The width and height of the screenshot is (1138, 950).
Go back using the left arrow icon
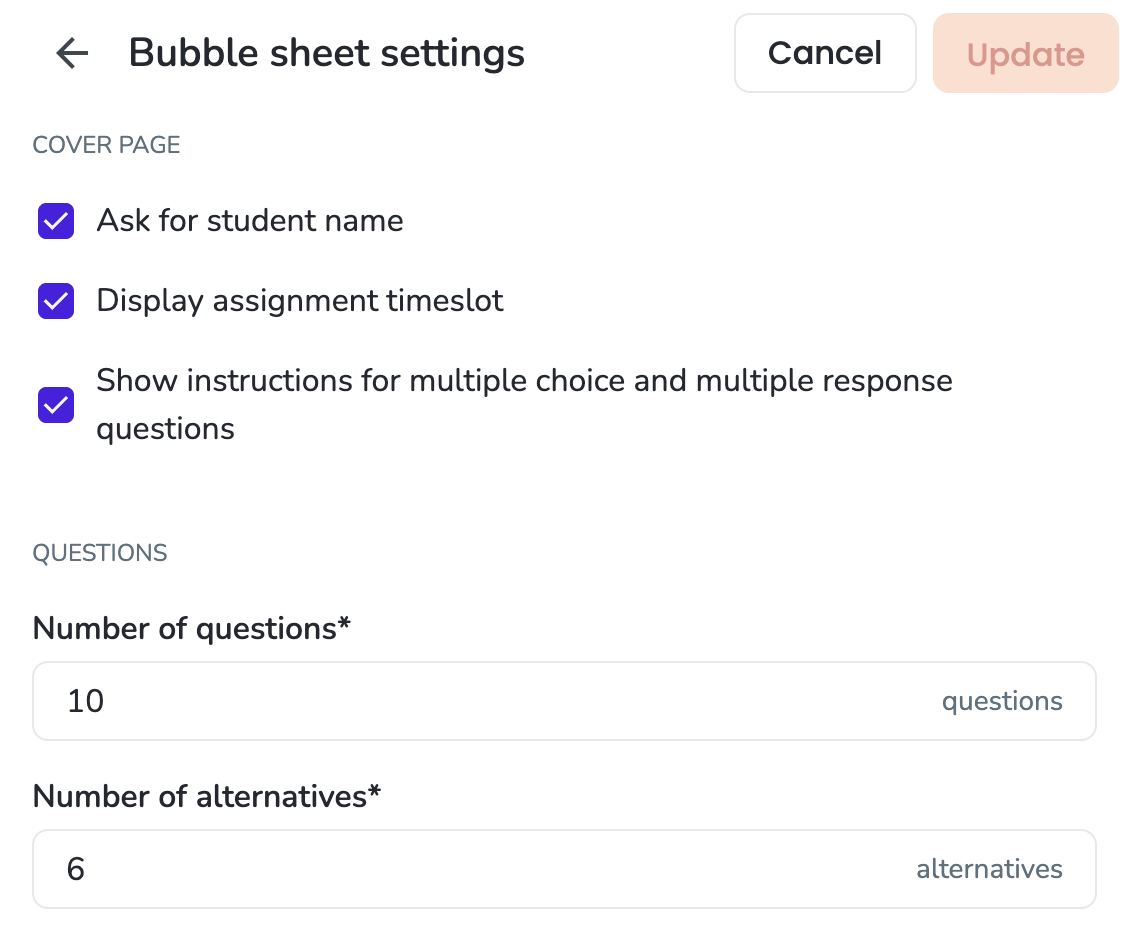[x=72, y=53]
